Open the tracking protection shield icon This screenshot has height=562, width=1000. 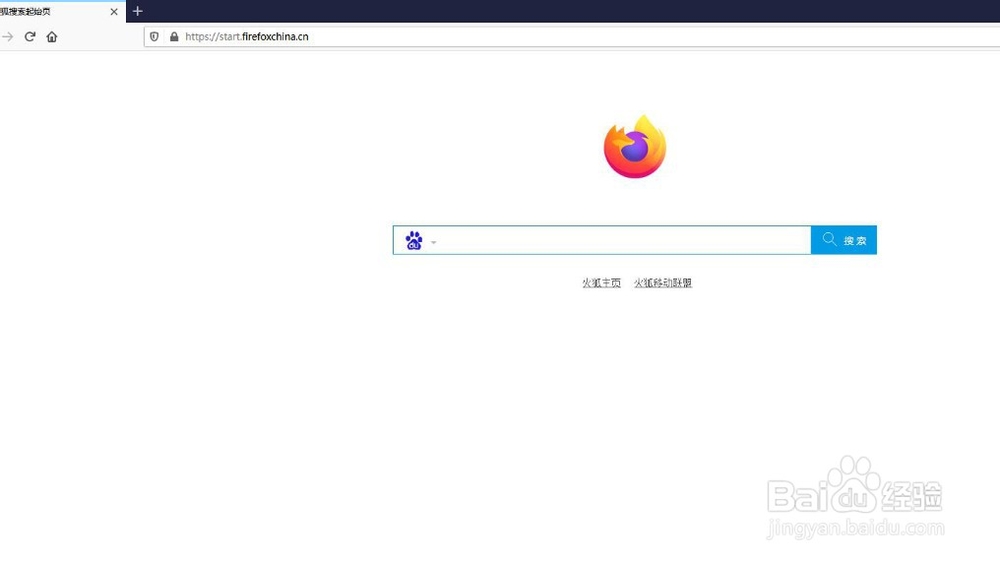click(x=154, y=37)
